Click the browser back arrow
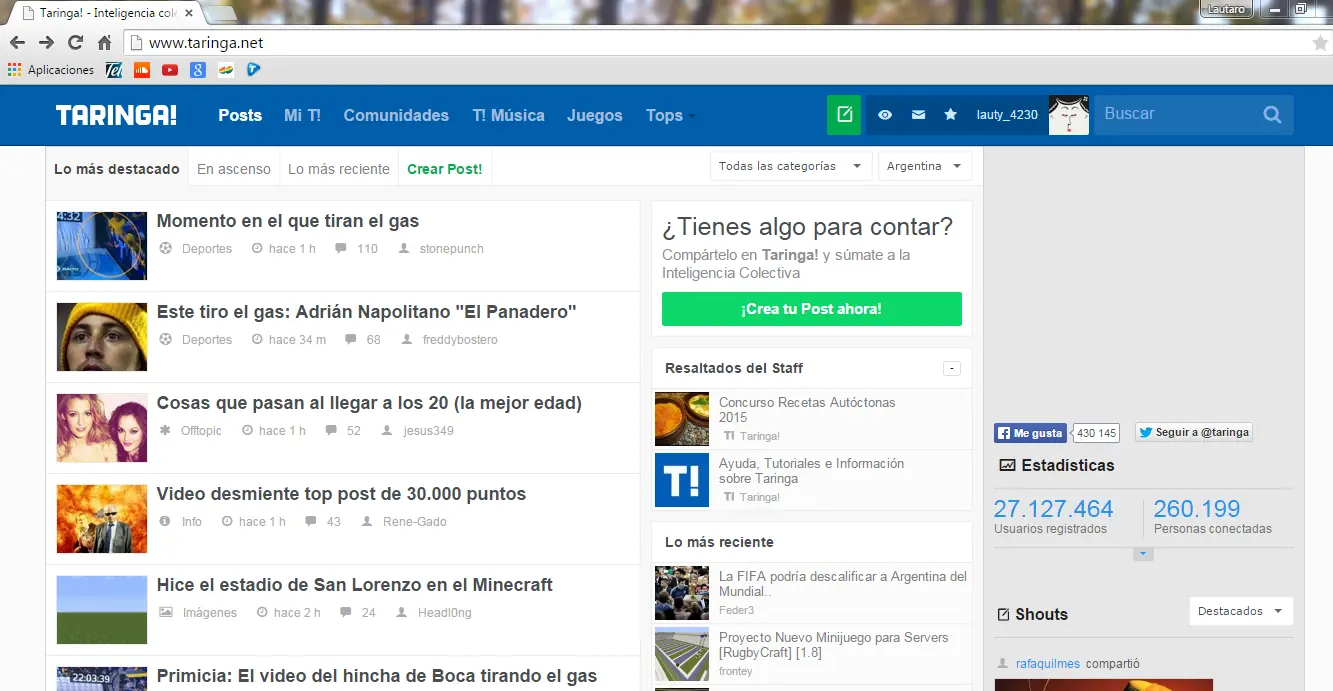 17,43
